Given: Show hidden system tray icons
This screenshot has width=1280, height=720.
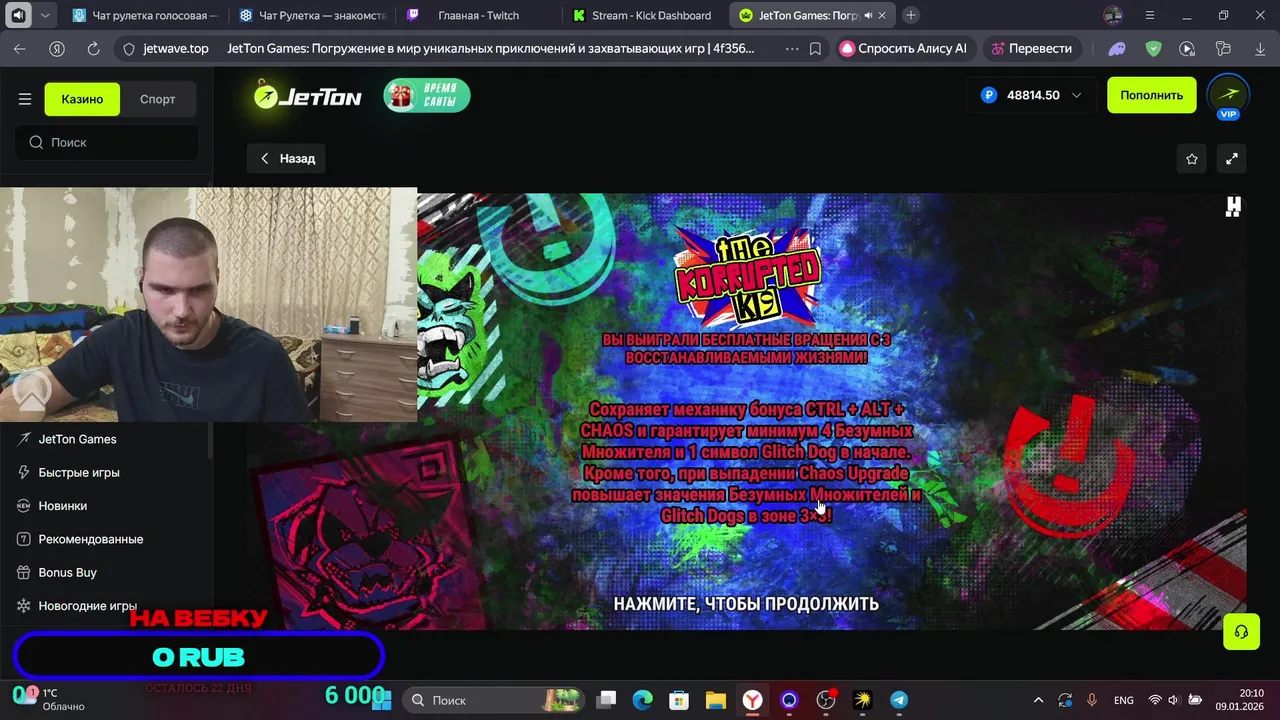Looking at the screenshot, I should (1038, 700).
